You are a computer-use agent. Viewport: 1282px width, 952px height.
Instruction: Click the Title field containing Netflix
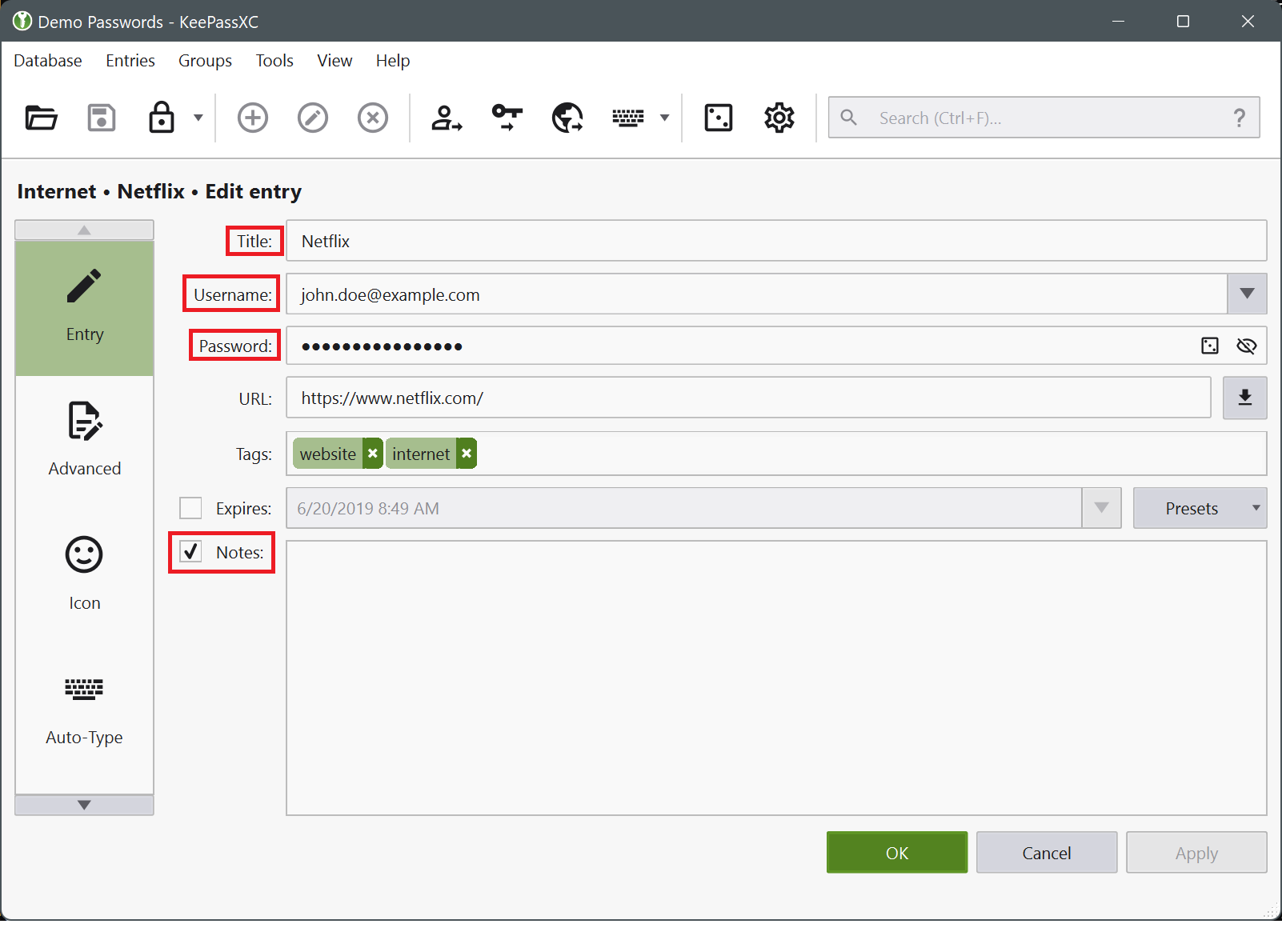click(776, 241)
